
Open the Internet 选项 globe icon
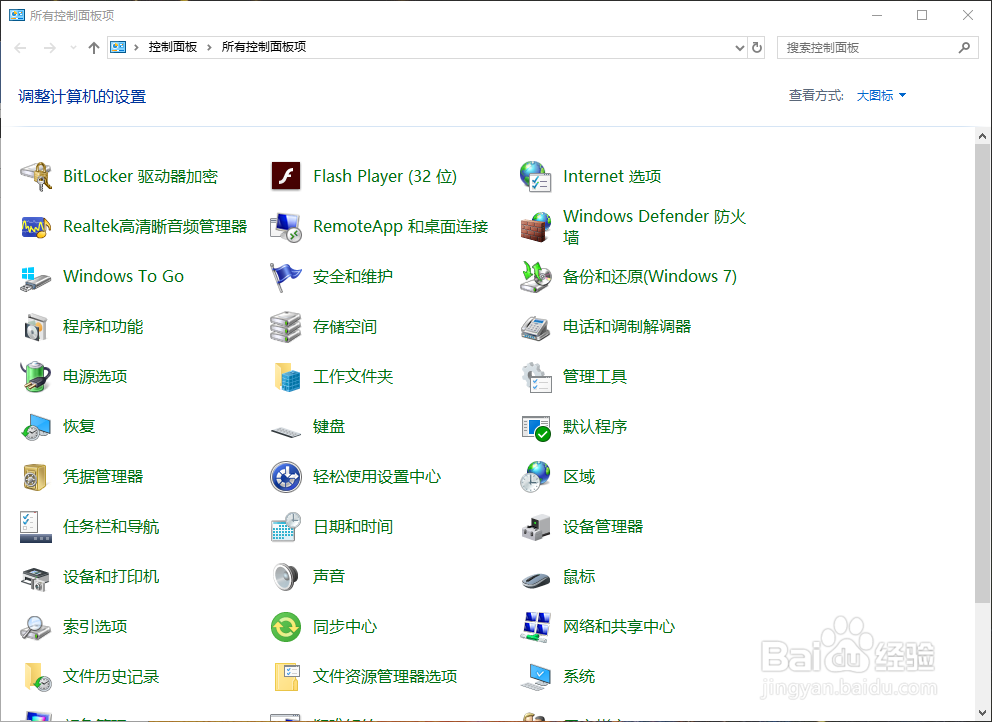(536, 176)
